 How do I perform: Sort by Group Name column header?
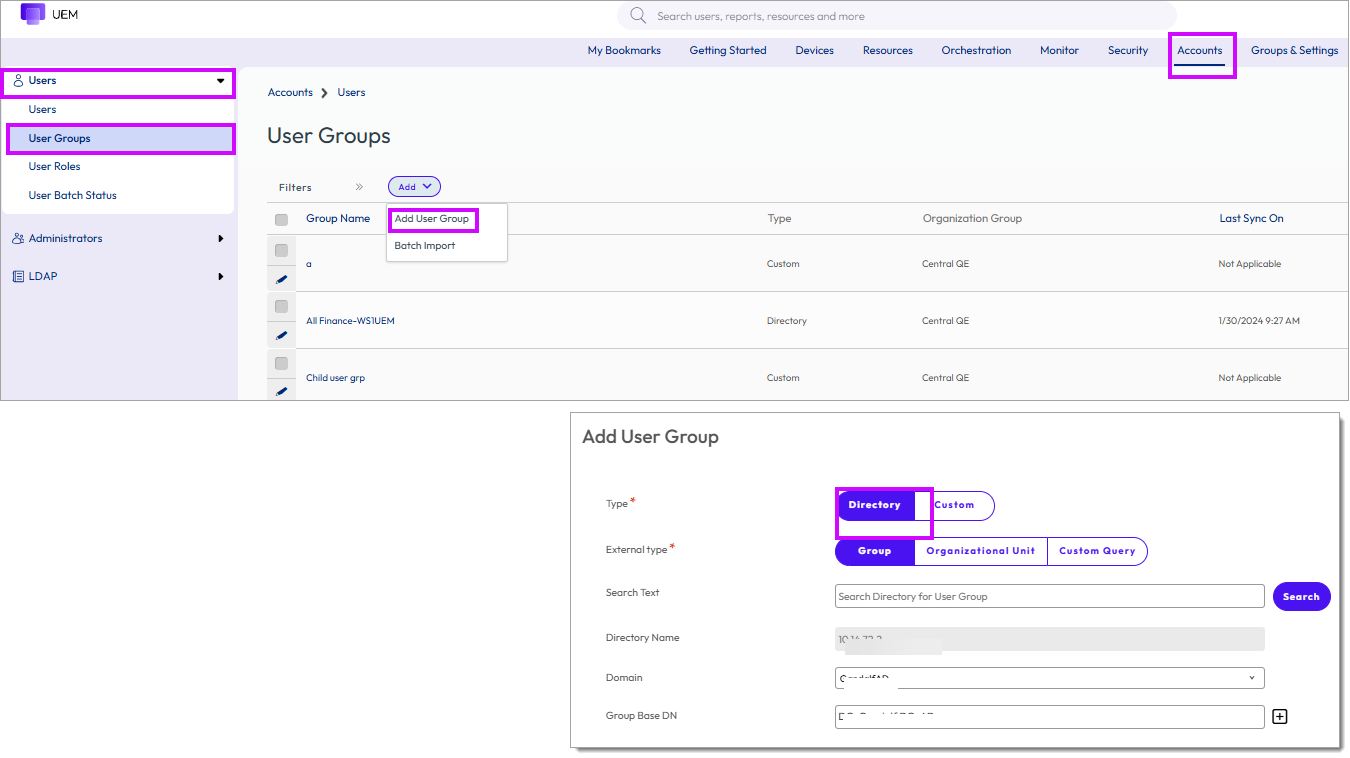click(x=338, y=219)
